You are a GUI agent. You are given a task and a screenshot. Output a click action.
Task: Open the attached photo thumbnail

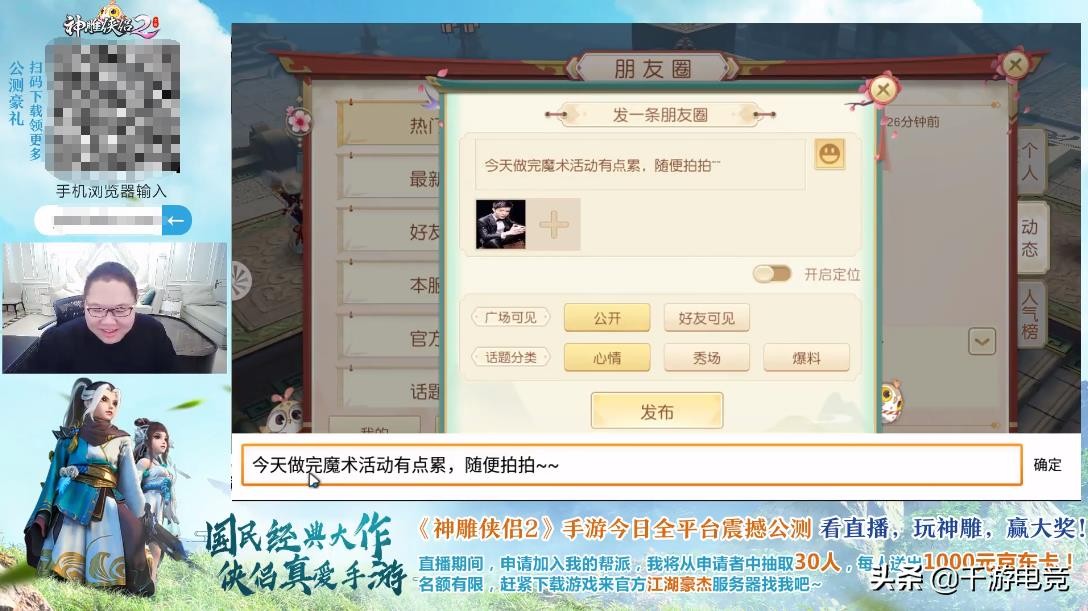click(x=500, y=224)
